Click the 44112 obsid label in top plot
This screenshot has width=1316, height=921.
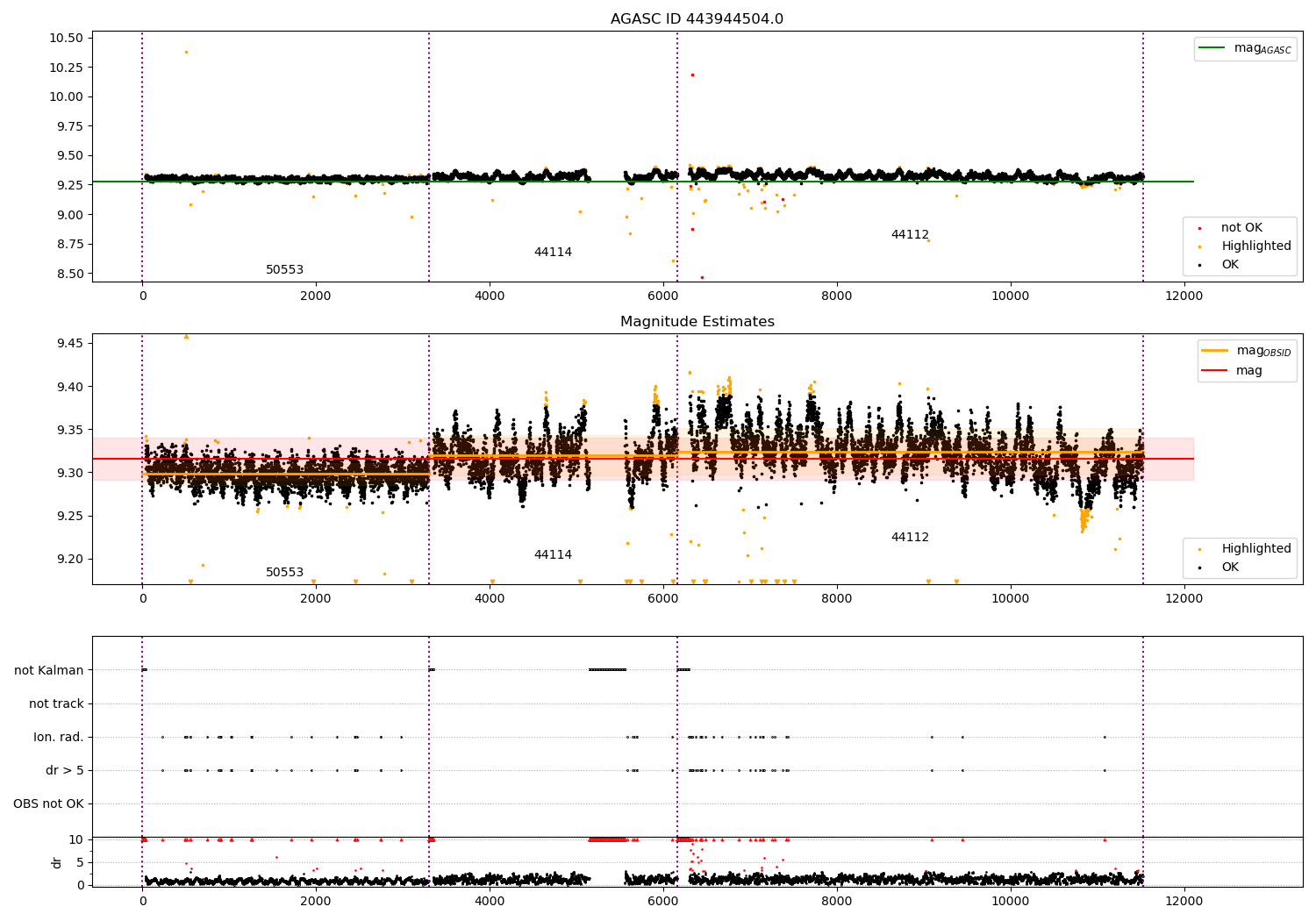tap(910, 235)
